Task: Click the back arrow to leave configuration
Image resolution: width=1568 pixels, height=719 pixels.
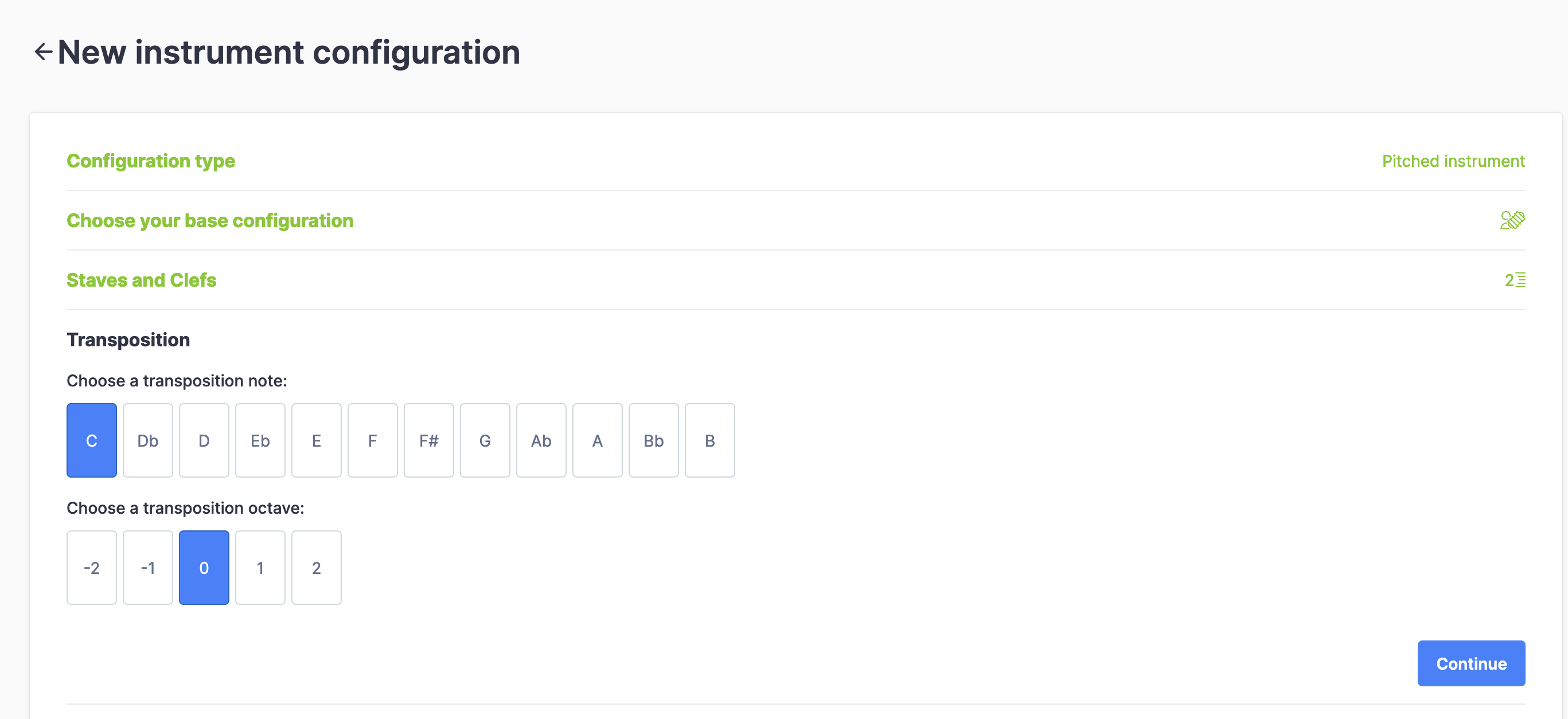Action: coord(43,52)
